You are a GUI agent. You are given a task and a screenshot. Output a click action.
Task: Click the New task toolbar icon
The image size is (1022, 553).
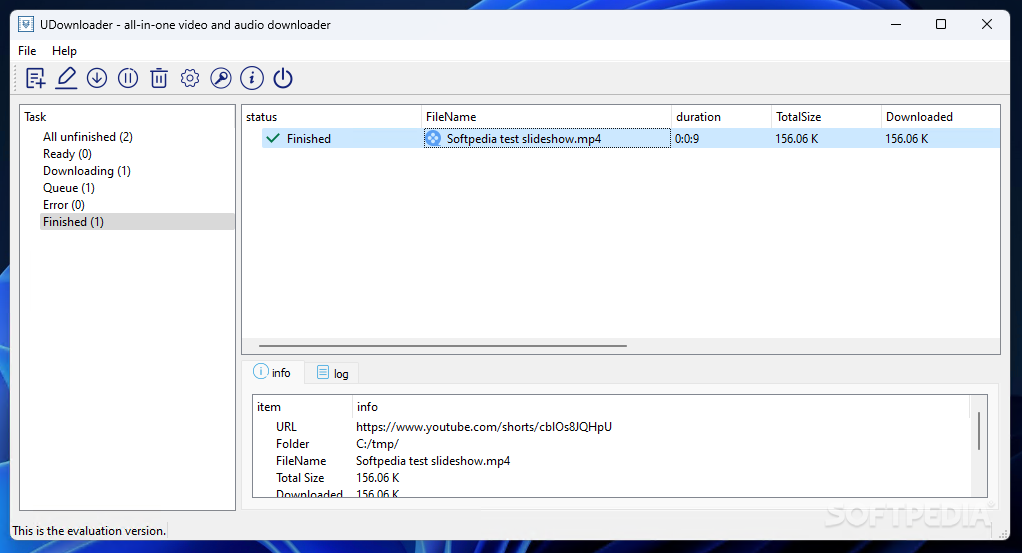click(x=35, y=78)
